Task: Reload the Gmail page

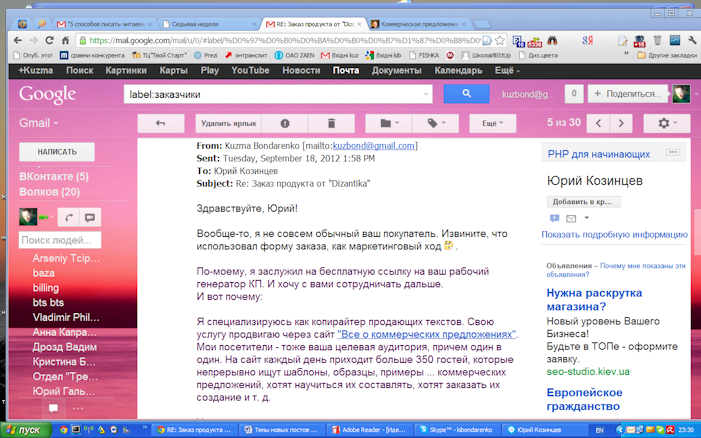Action: pos(50,40)
